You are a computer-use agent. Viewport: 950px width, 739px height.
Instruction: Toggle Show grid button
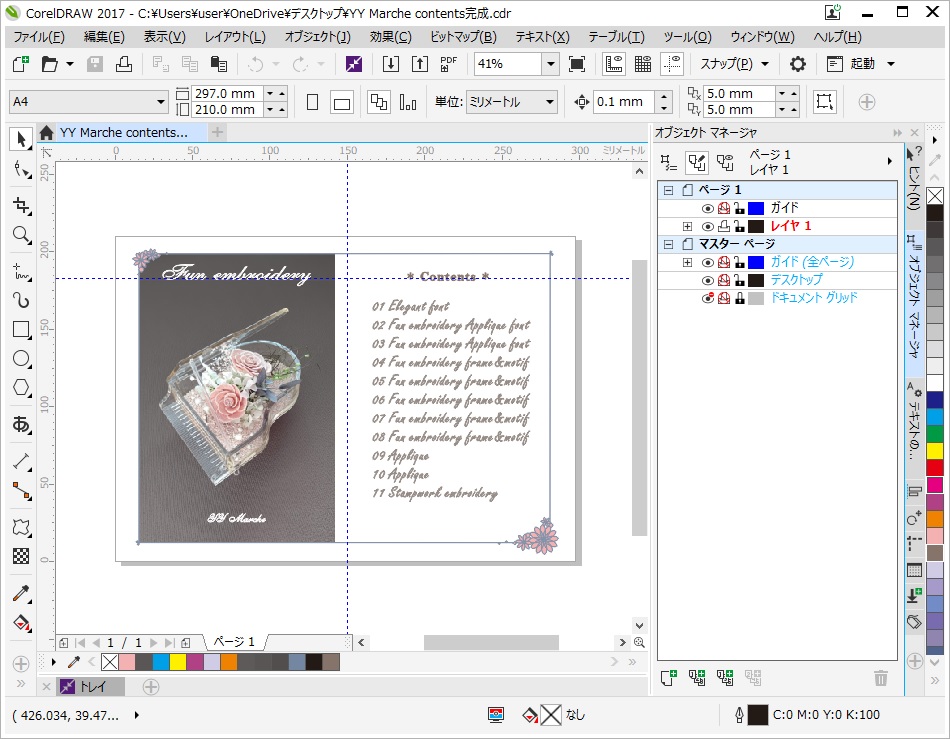click(x=643, y=64)
